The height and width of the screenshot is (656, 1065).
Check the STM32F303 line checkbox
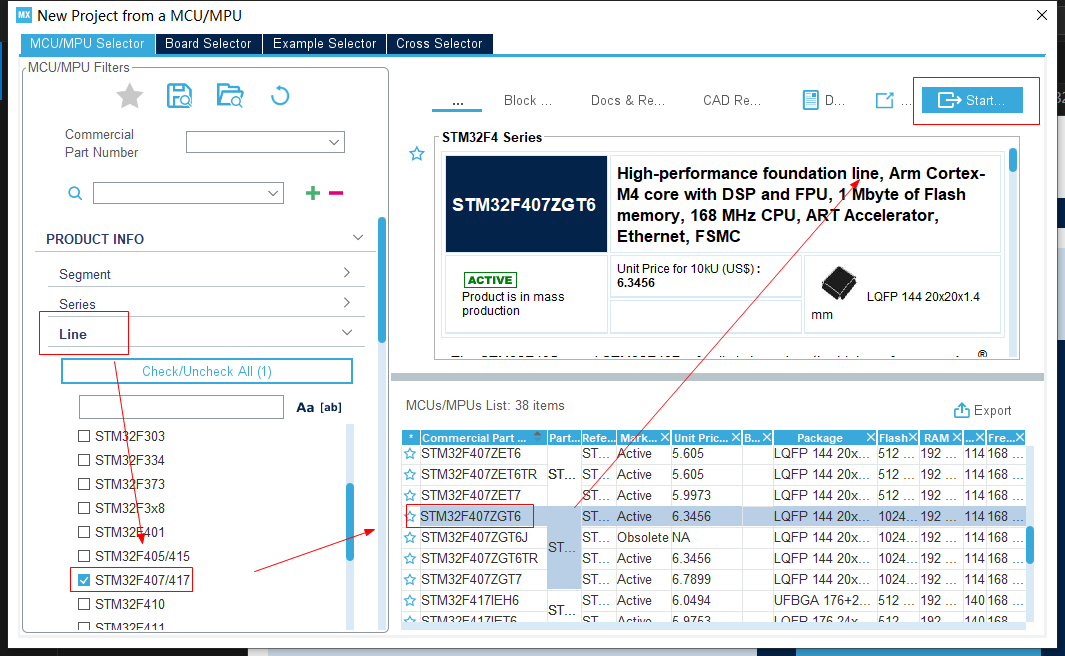coord(84,436)
